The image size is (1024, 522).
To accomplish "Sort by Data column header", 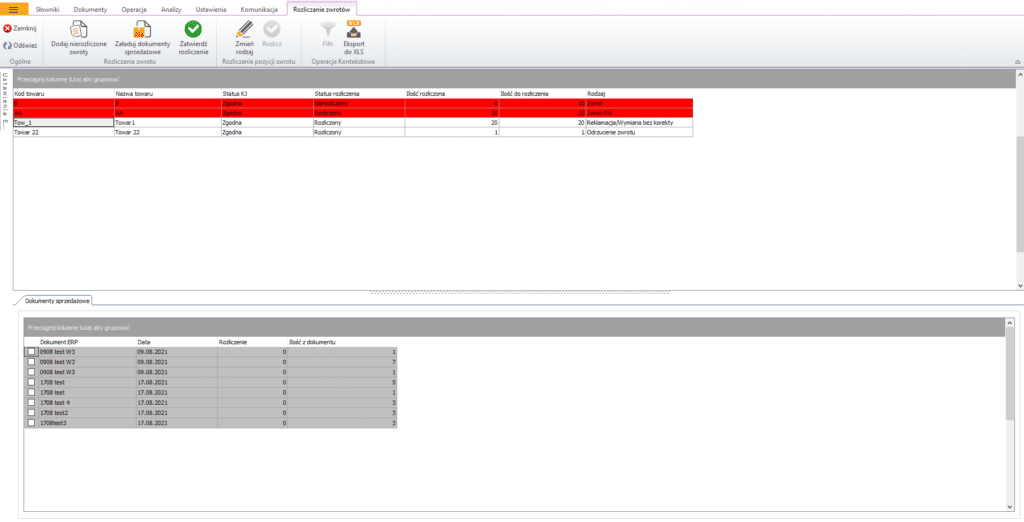I will pos(176,342).
